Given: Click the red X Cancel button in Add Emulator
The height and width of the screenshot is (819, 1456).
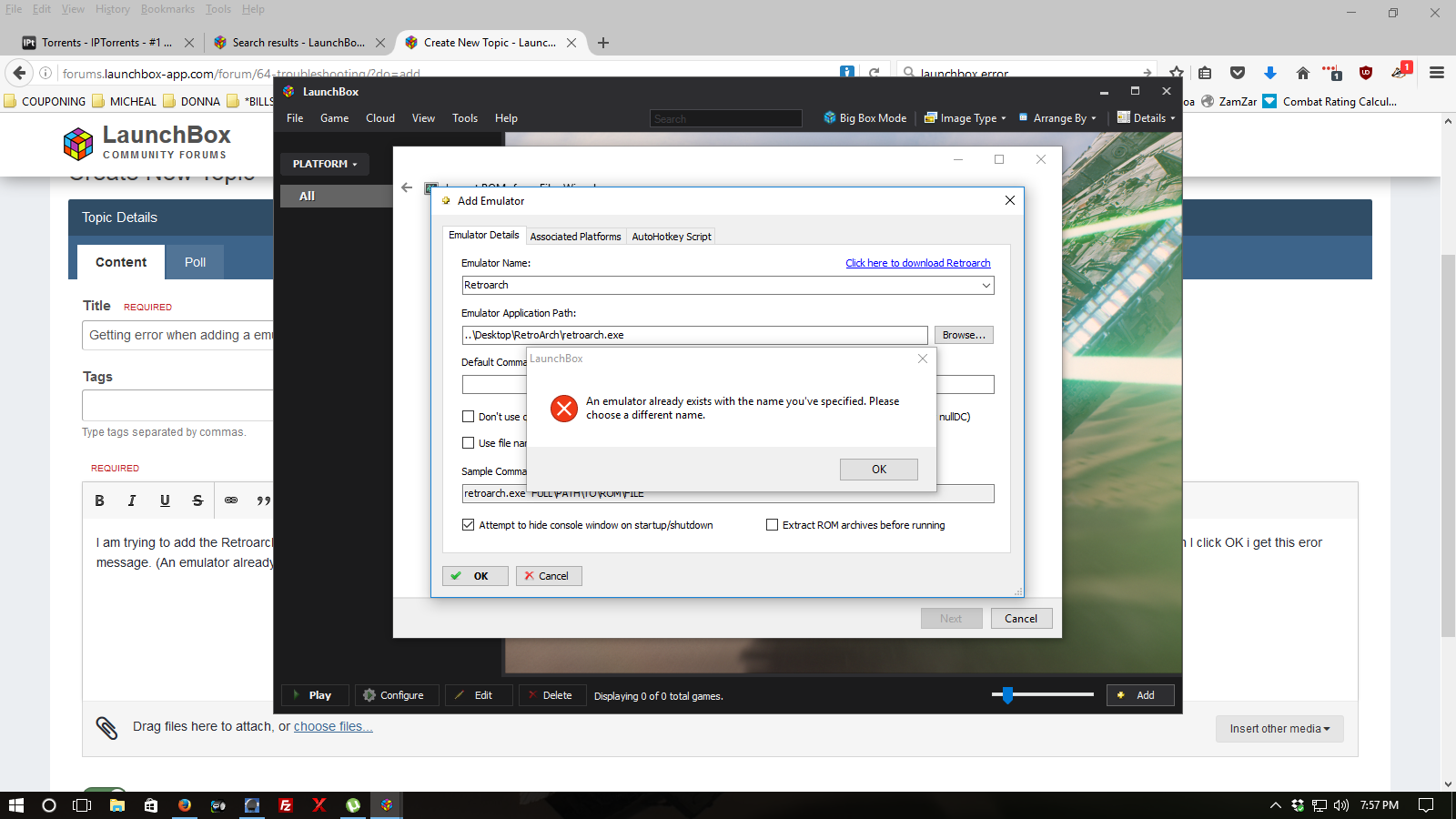Looking at the screenshot, I should pos(549,576).
